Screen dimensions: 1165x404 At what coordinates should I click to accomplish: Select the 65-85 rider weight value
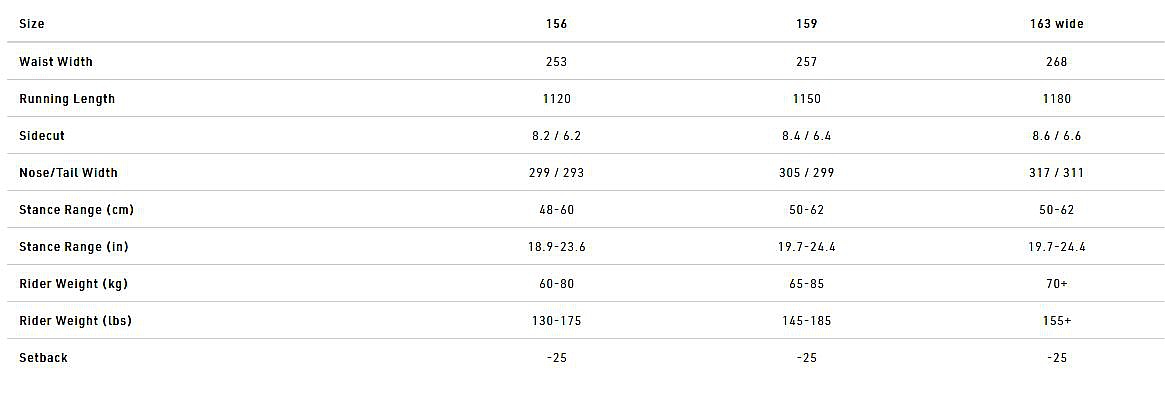coord(807,284)
